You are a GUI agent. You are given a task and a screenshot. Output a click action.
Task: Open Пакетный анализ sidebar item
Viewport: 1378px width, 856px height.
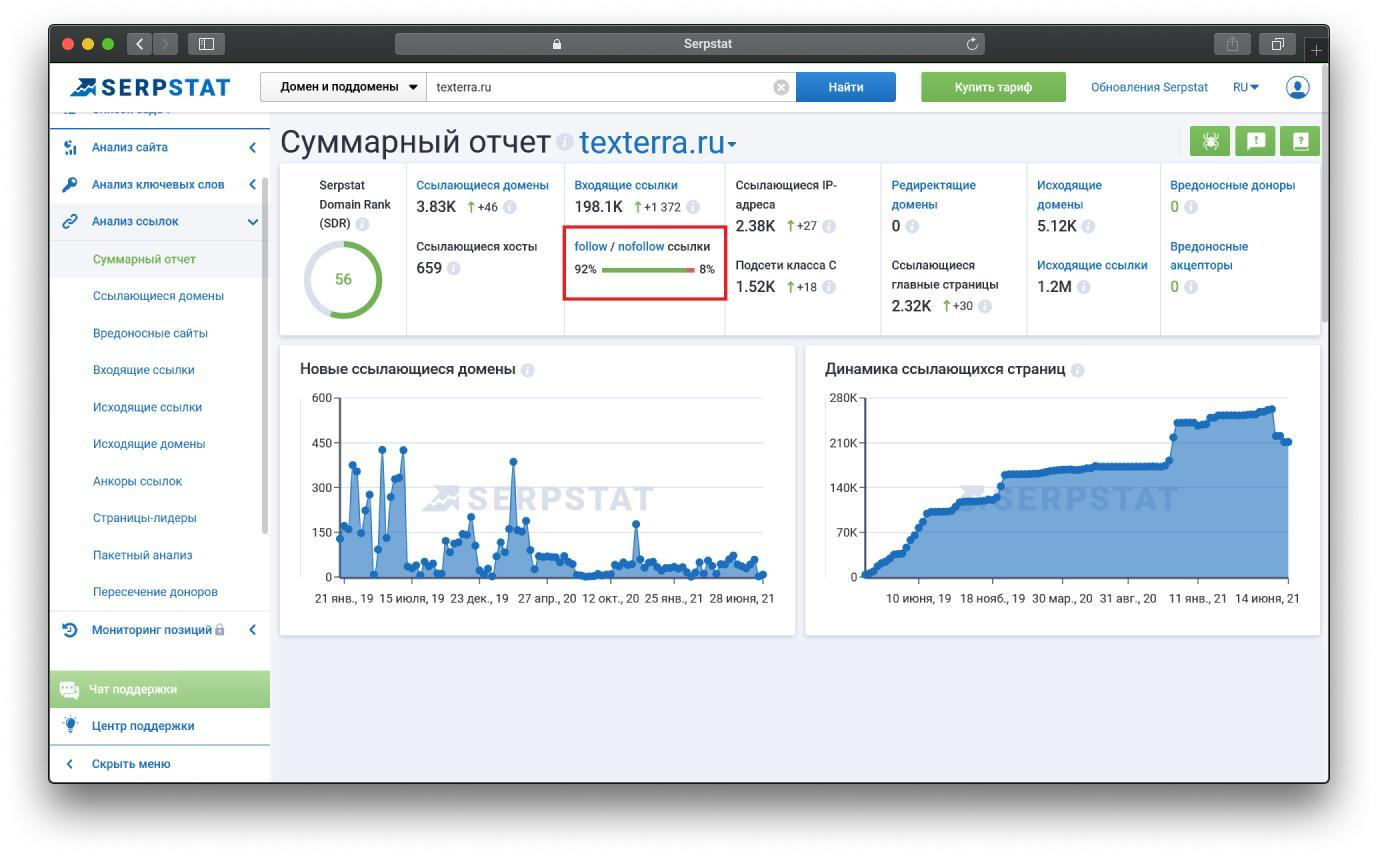pos(142,555)
